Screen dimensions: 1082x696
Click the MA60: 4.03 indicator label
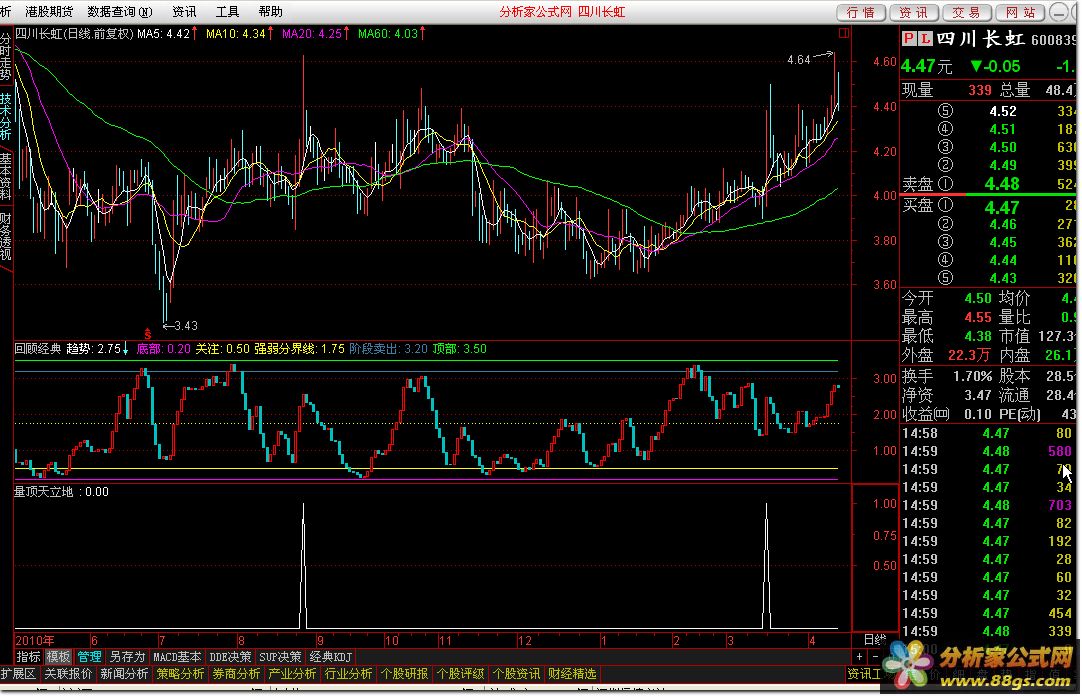[x=388, y=33]
